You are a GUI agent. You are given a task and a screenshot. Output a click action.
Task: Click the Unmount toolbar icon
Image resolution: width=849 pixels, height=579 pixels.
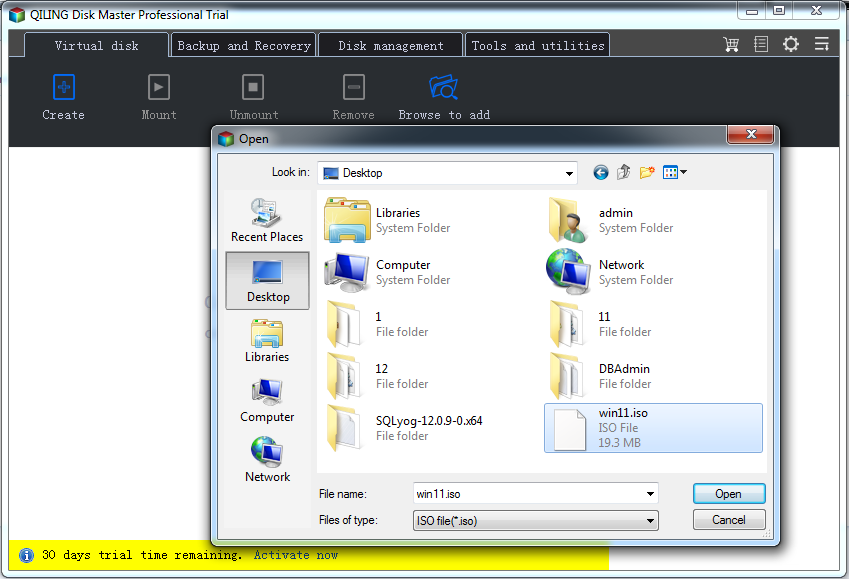253,87
